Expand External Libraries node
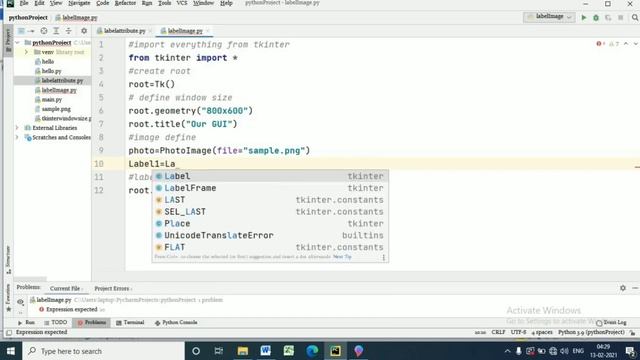 tap(17, 128)
